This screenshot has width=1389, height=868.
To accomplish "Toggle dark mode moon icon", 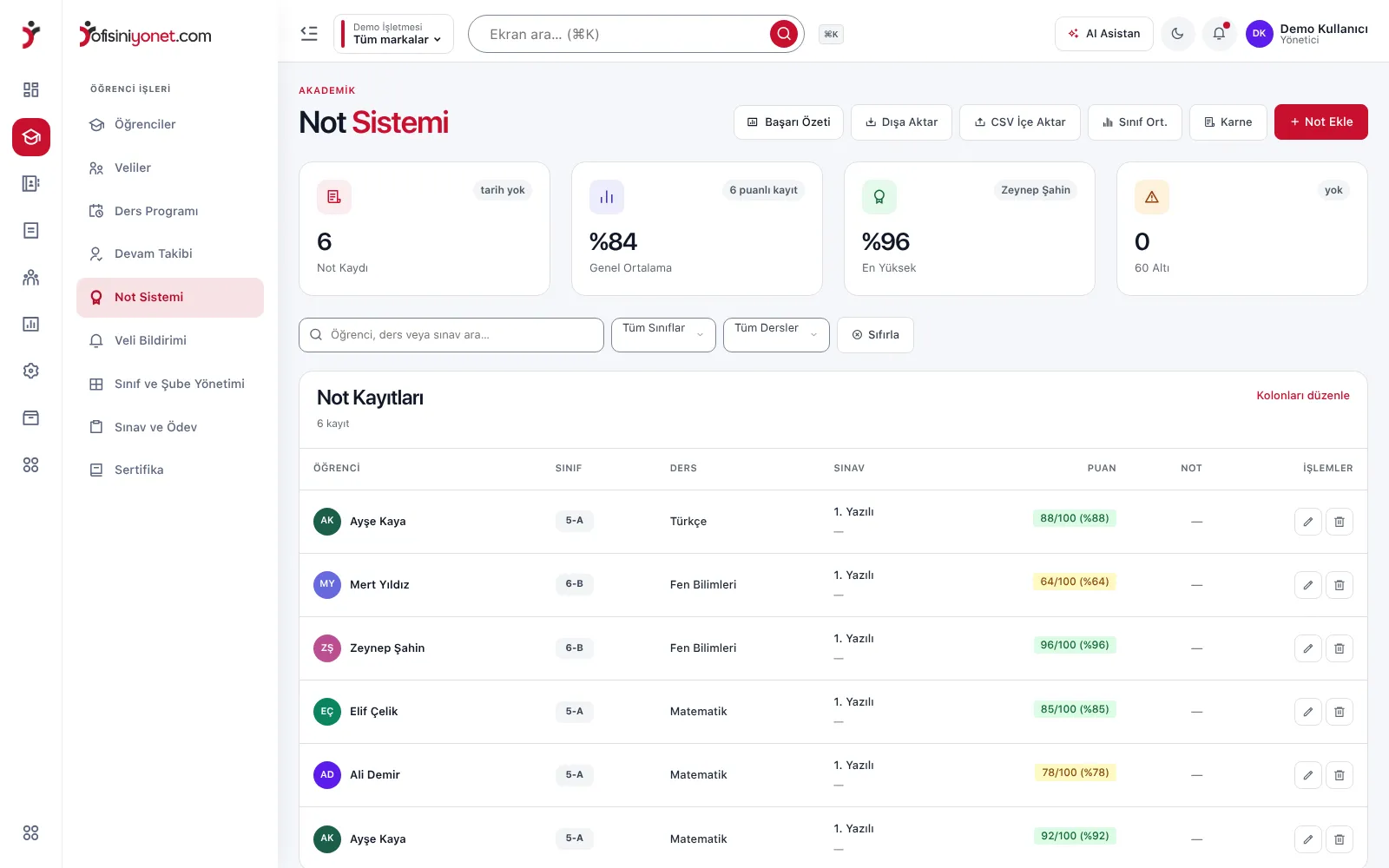I will pyautogui.click(x=1177, y=34).
